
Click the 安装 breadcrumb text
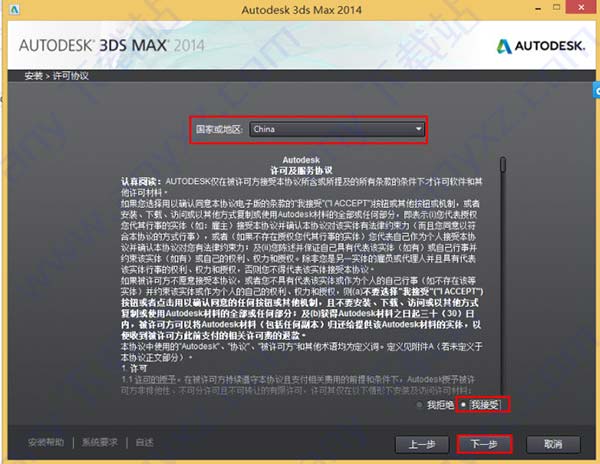(x=34, y=76)
